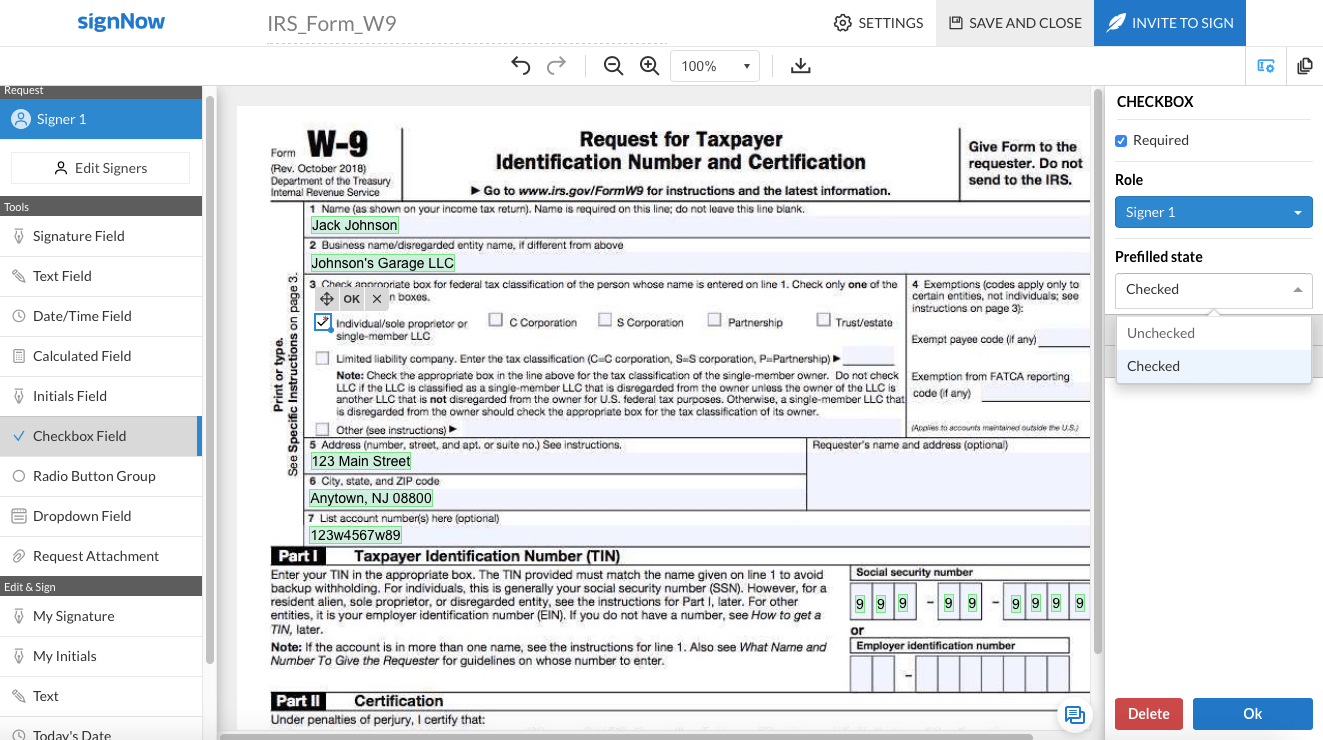
Task: Choose the Dropdown Field tool
Action: (x=101, y=516)
